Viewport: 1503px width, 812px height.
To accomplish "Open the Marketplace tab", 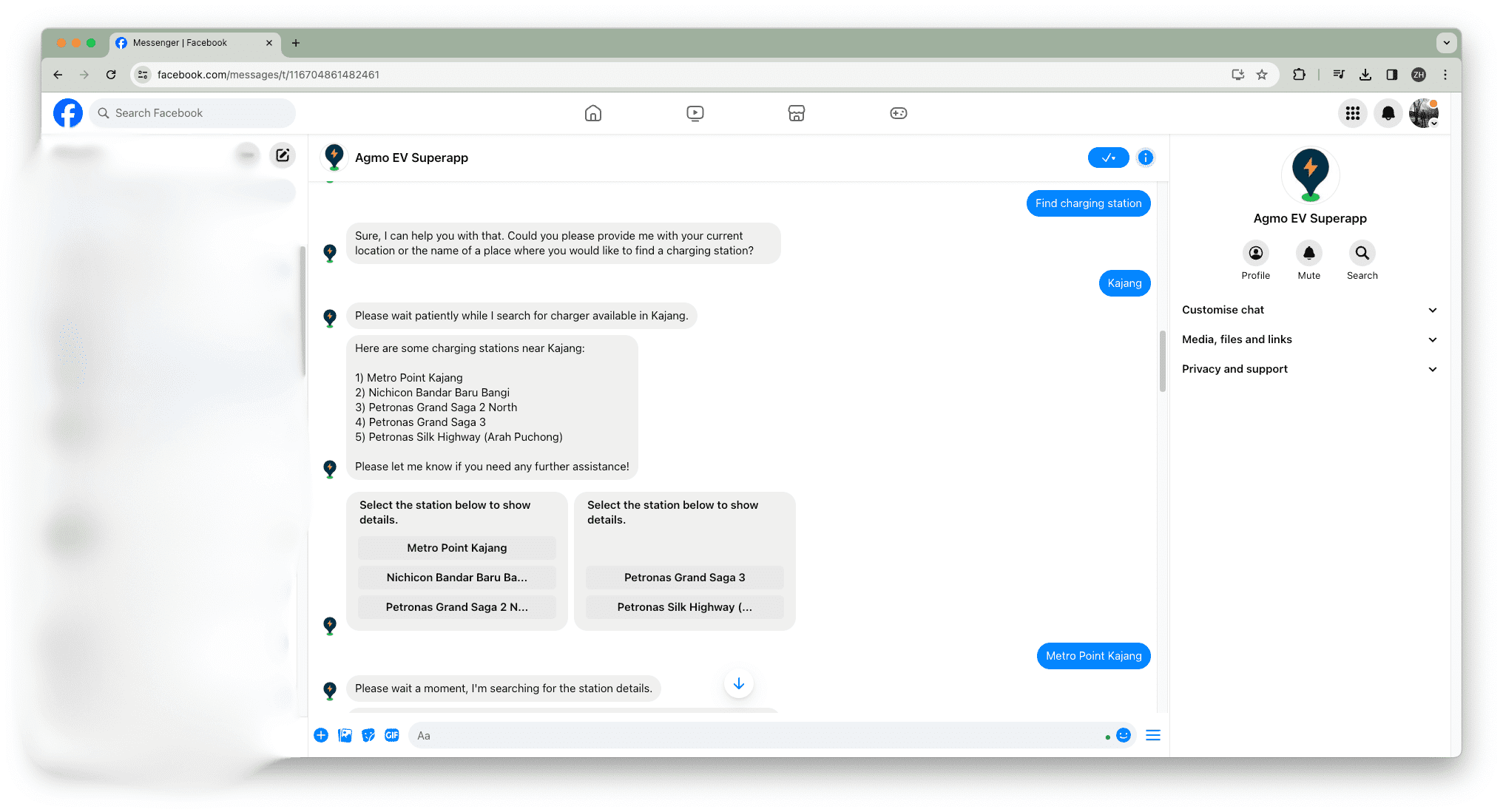I will point(797,113).
